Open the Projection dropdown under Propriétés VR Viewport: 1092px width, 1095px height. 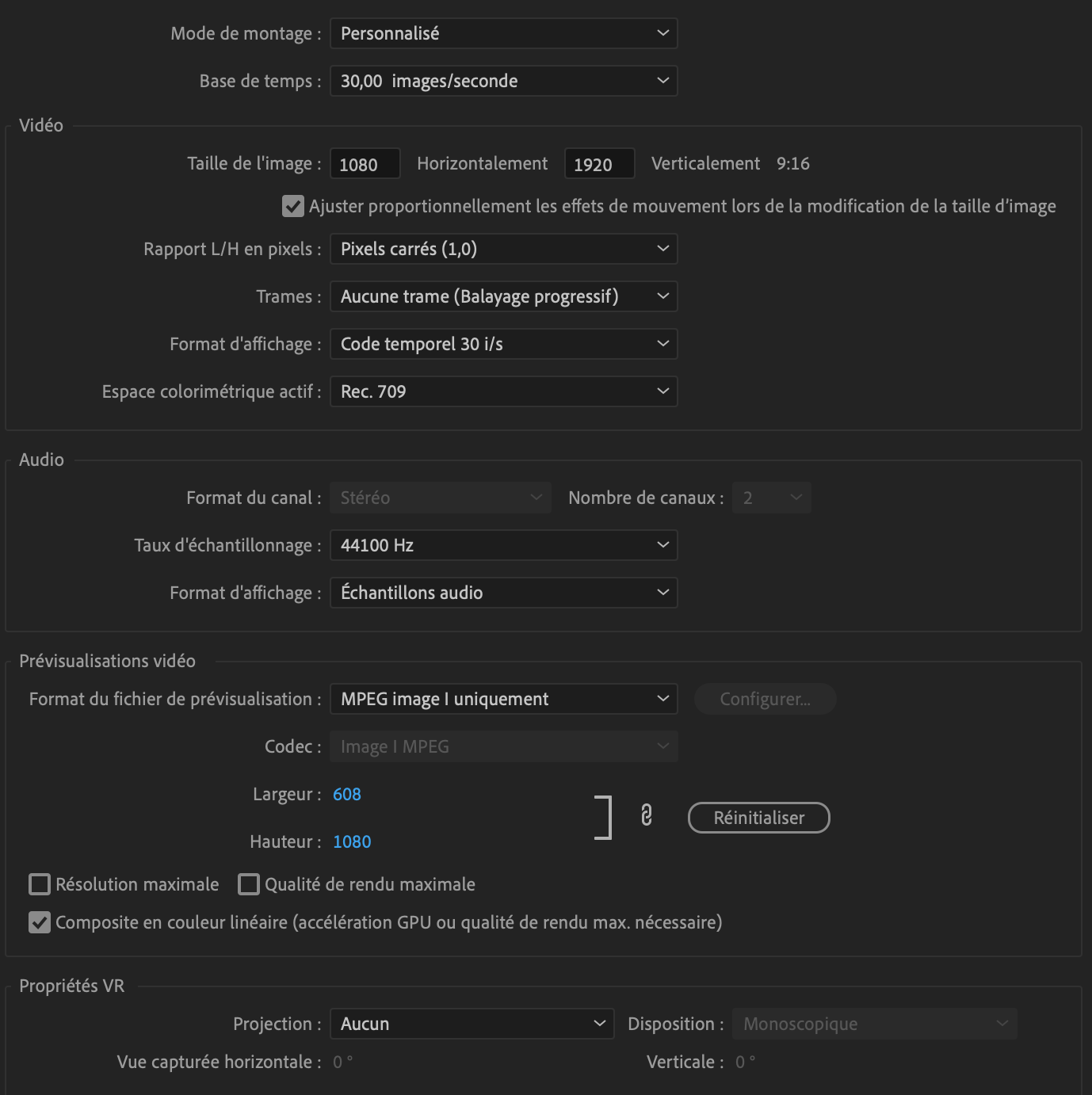tap(472, 1024)
